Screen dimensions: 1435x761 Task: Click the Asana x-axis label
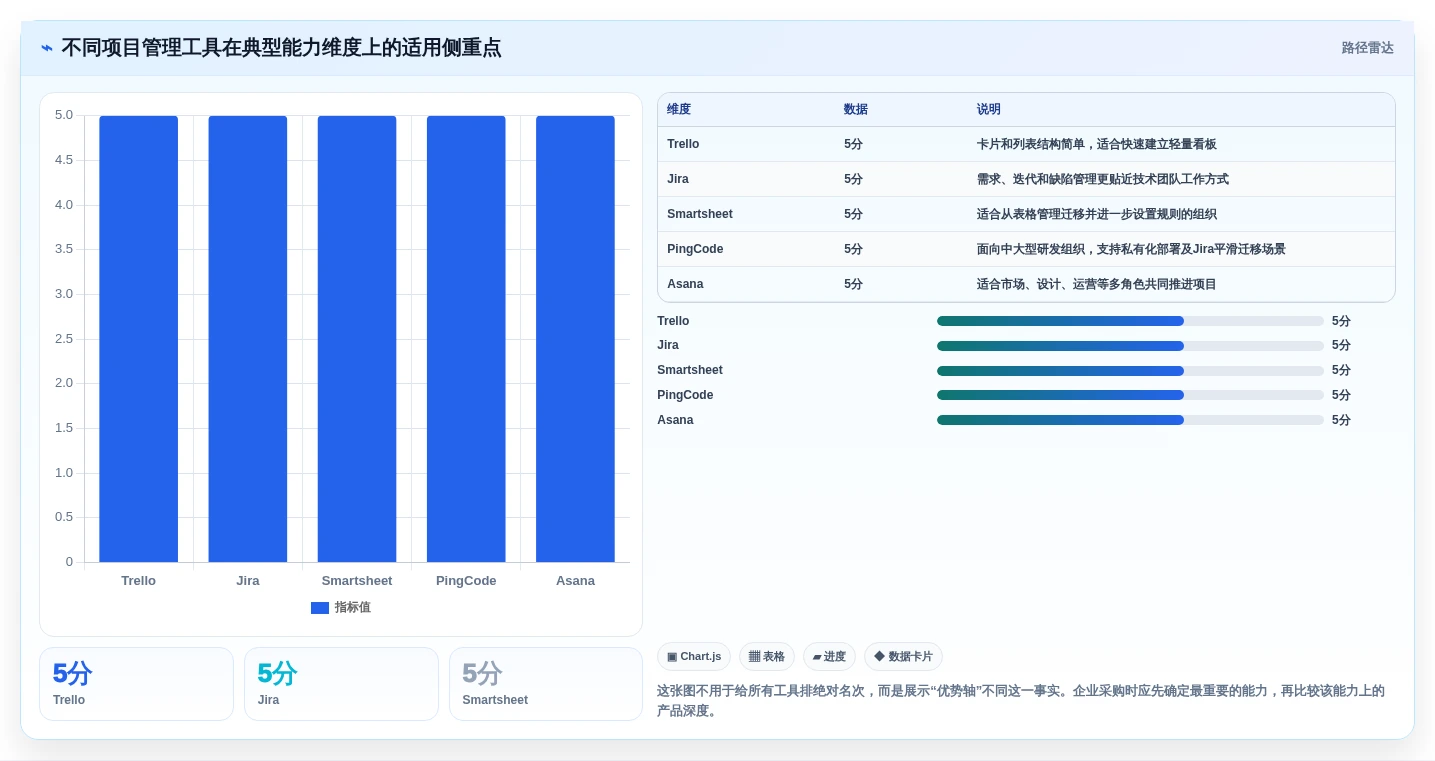click(575, 581)
